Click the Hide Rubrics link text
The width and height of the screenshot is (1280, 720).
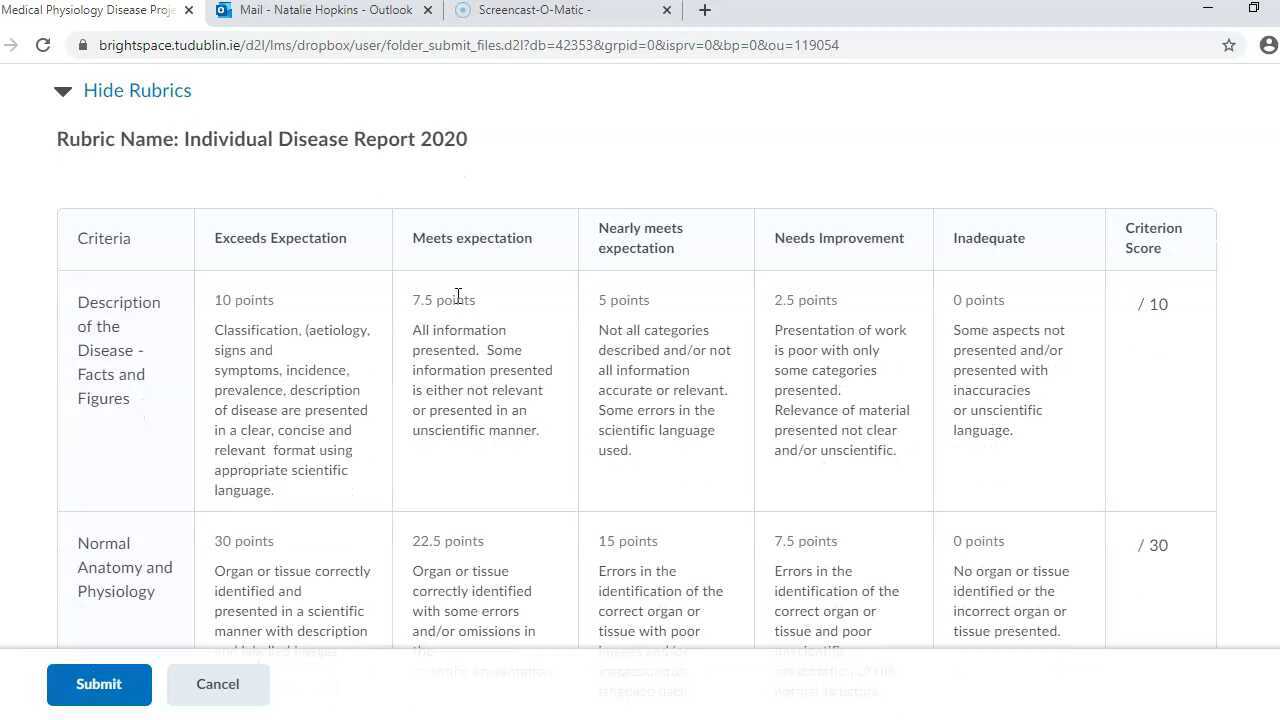(137, 91)
